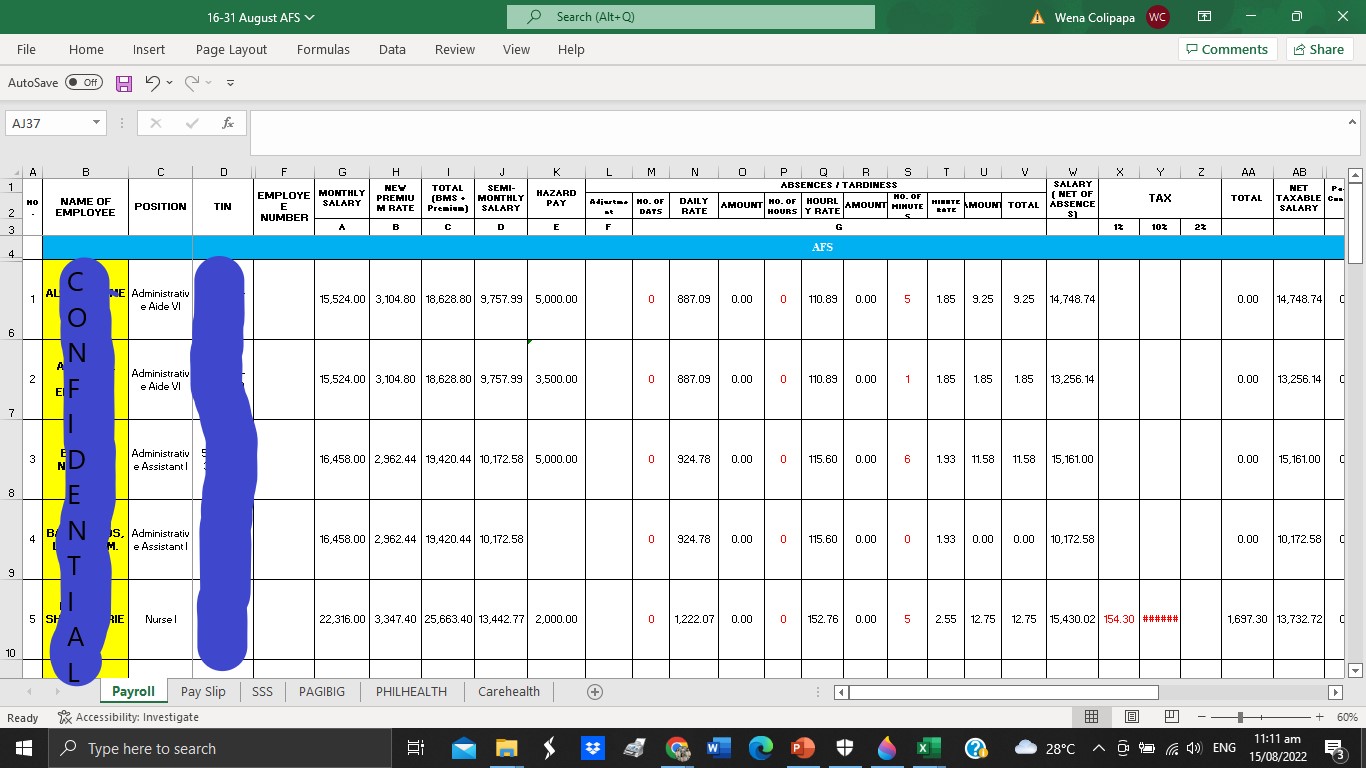Image resolution: width=1366 pixels, height=768 pixels.
Task: Switch to the Home ribbon tab
Action: pyautogui.click(x=86, y=49)
